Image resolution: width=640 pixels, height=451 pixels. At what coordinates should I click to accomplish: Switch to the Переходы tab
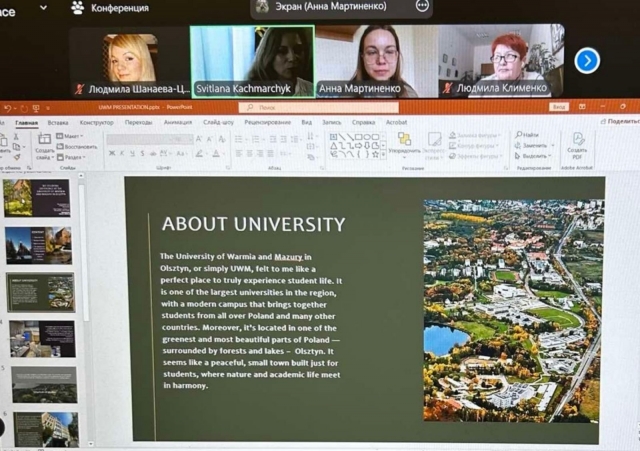138,122
